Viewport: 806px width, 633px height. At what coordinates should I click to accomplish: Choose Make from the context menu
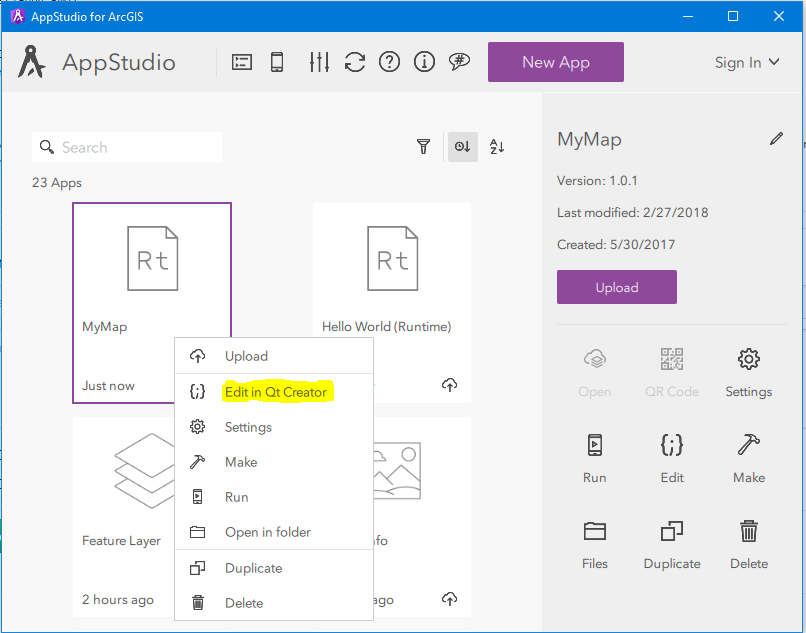[x=274, y=462]
